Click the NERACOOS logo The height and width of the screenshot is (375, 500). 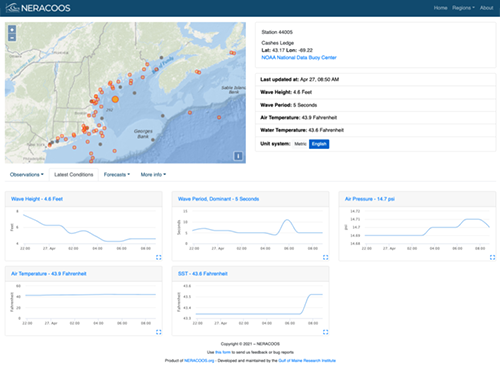tap(38, 8)
